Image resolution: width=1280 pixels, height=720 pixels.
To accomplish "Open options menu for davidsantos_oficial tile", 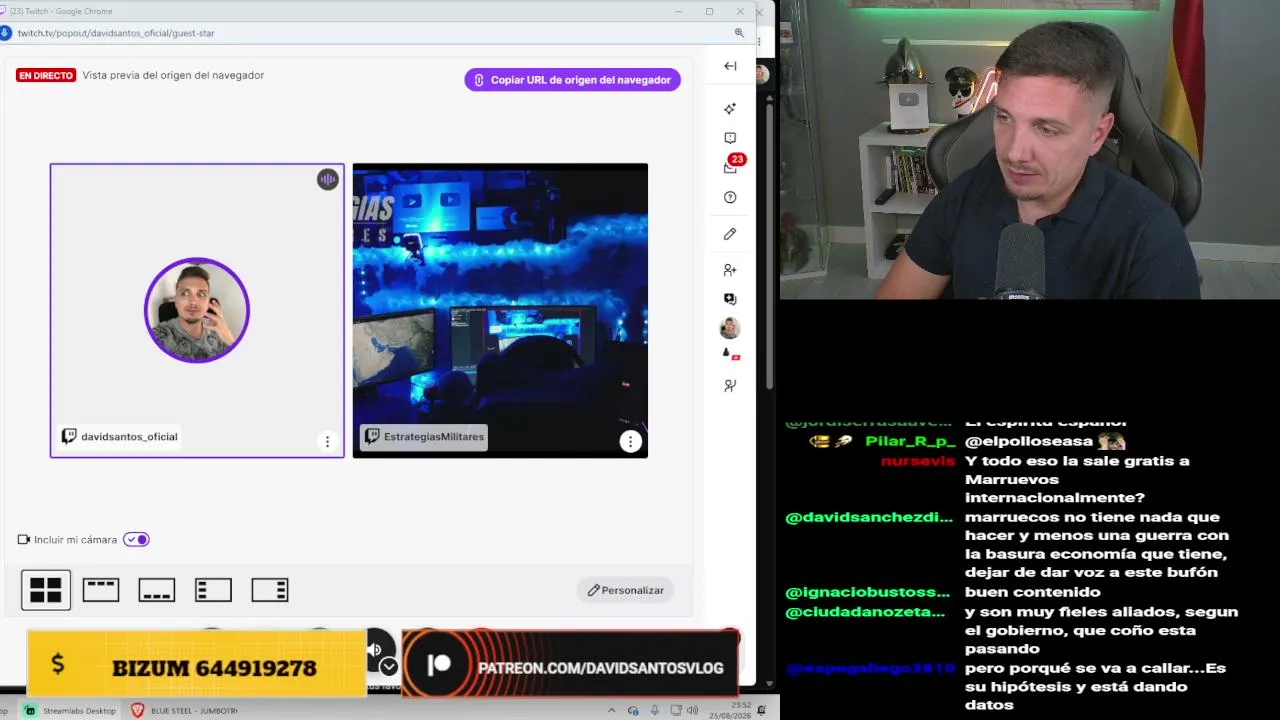I will (327, 442).
